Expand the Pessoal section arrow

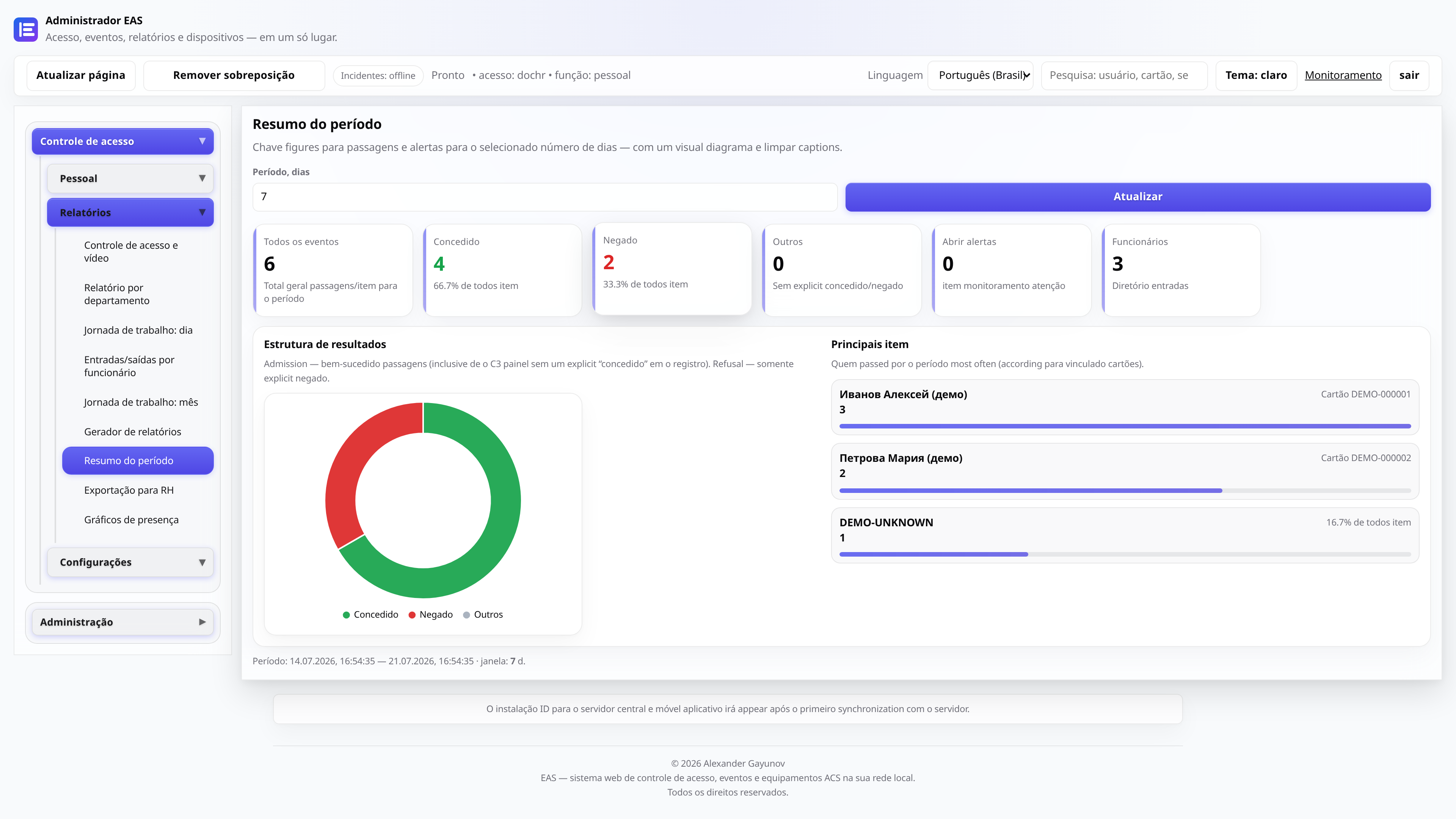pyautogui.click(x=202, y=179)
